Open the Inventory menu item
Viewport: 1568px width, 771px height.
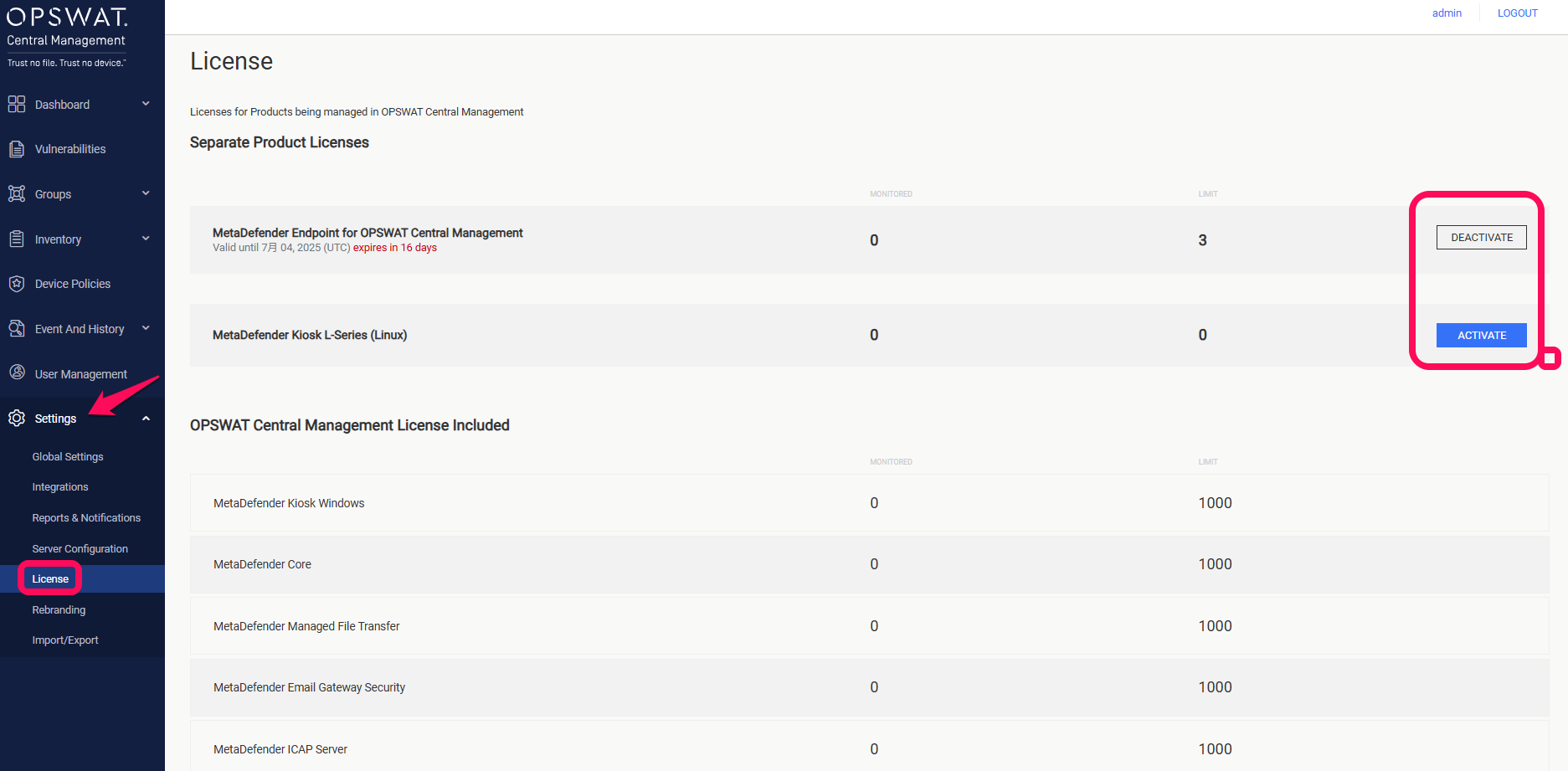[58, 239]
